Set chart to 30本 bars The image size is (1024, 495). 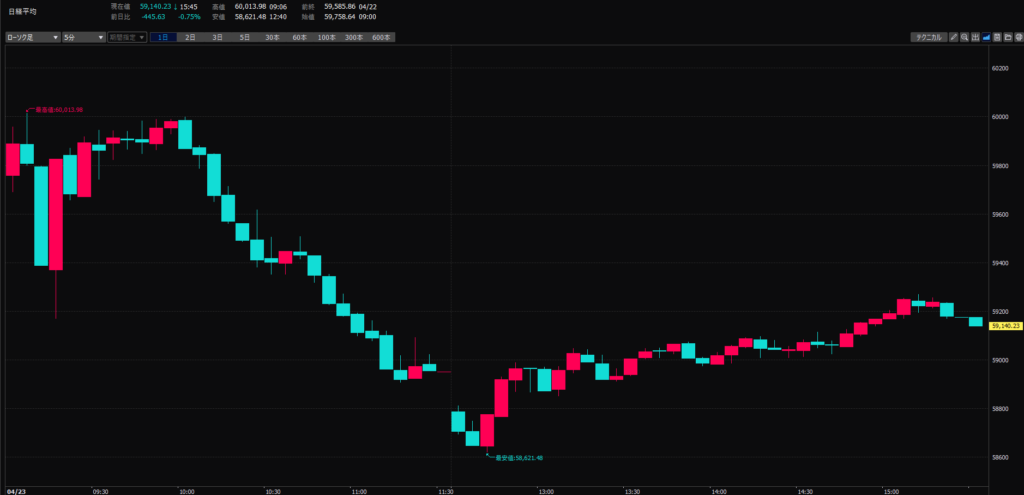point(272,37)
